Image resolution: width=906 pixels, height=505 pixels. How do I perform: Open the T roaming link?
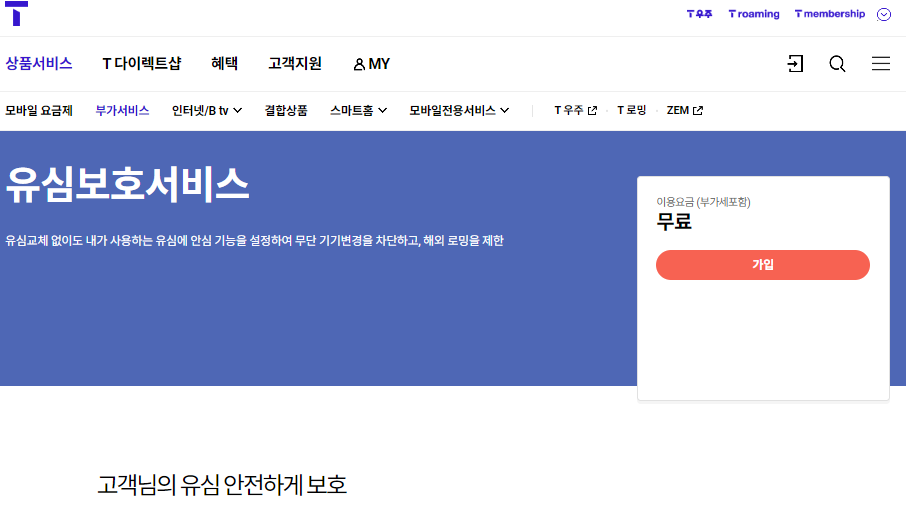click(x=753, y=14)
